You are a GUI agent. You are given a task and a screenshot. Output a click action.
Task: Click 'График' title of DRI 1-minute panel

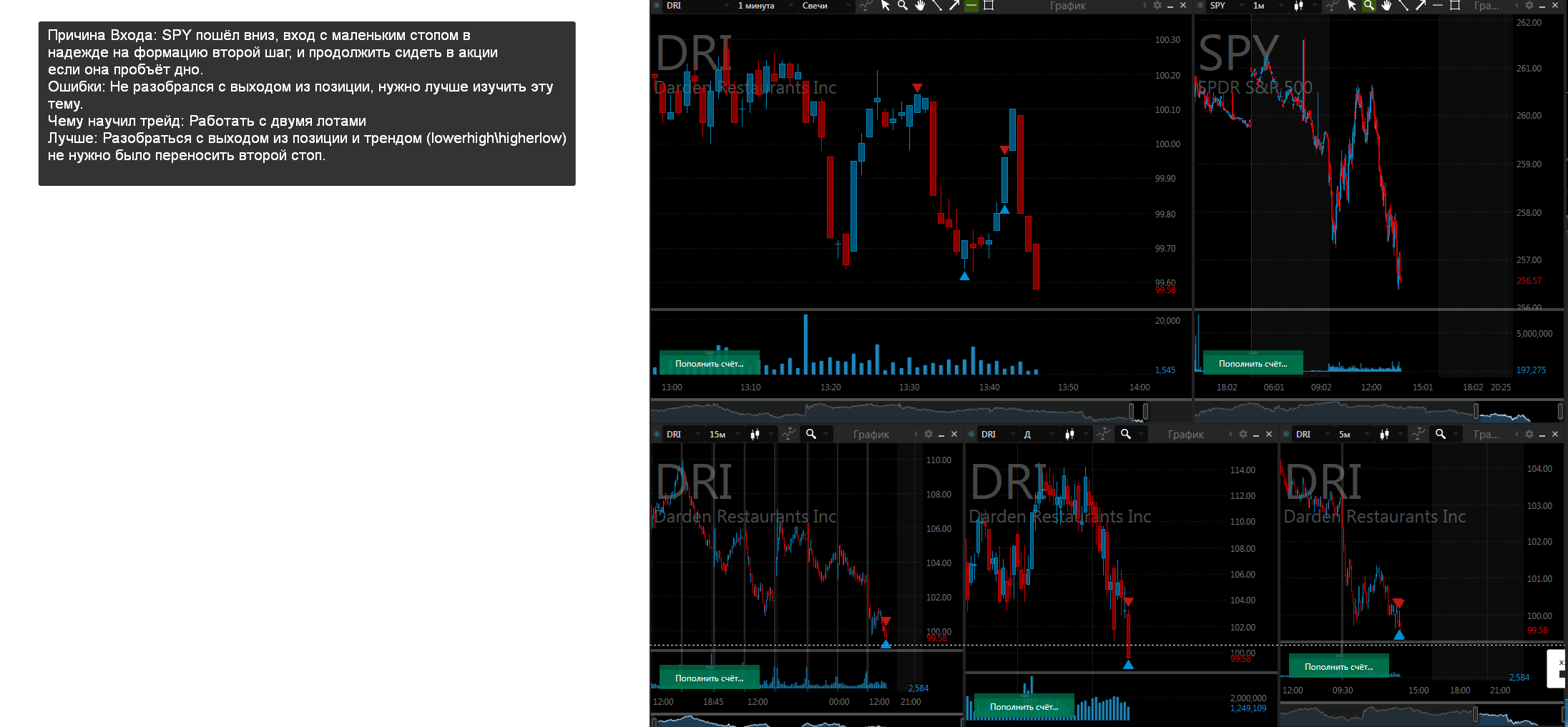point(1067,6)
